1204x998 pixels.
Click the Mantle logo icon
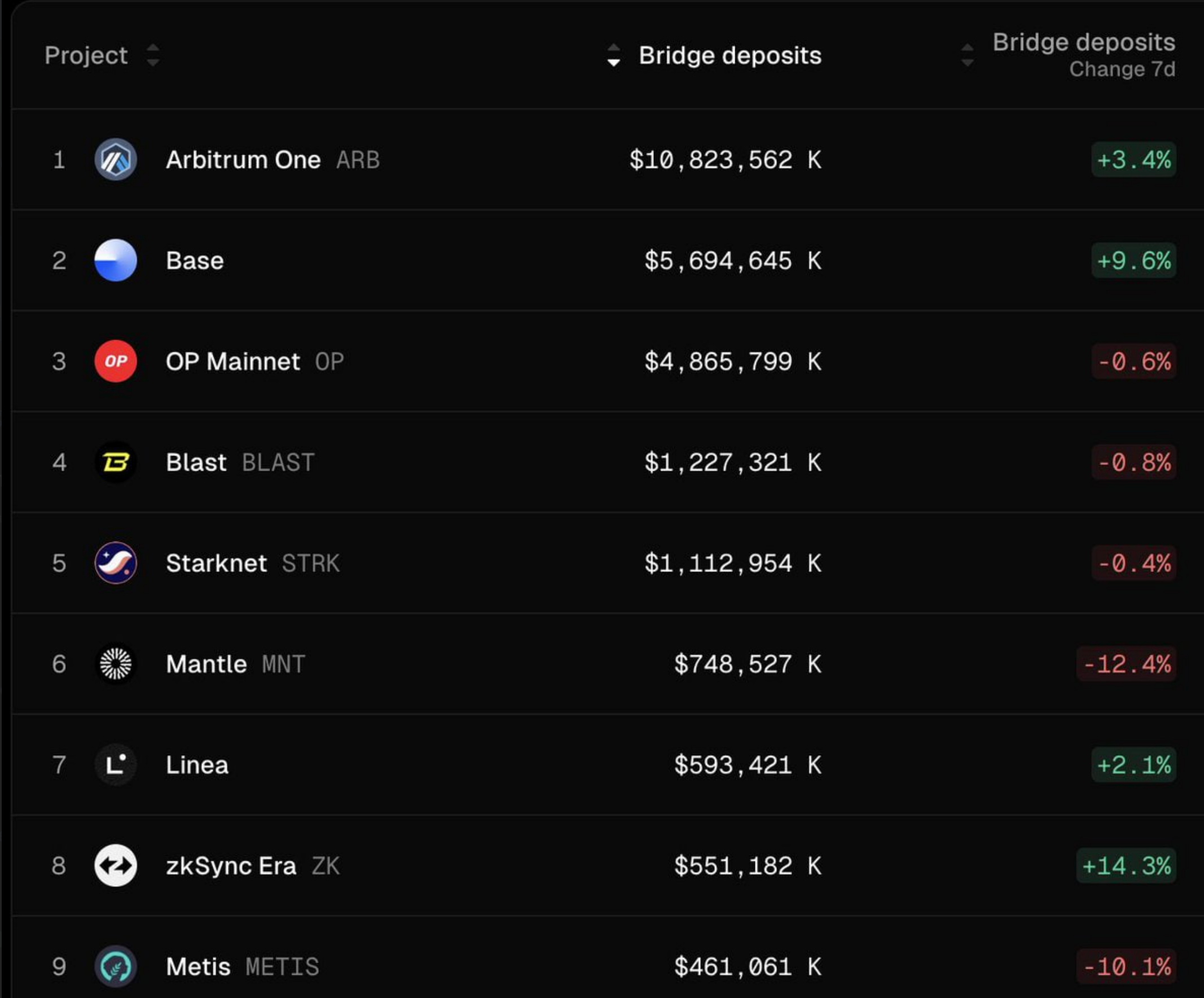(115, 664)
